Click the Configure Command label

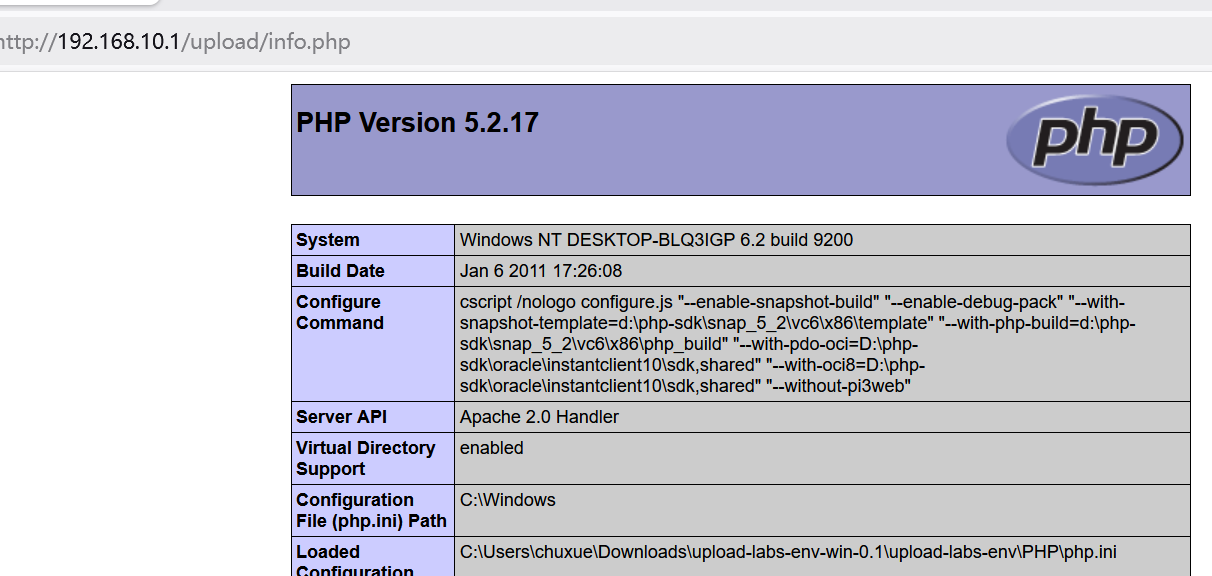tap(340, 312)
